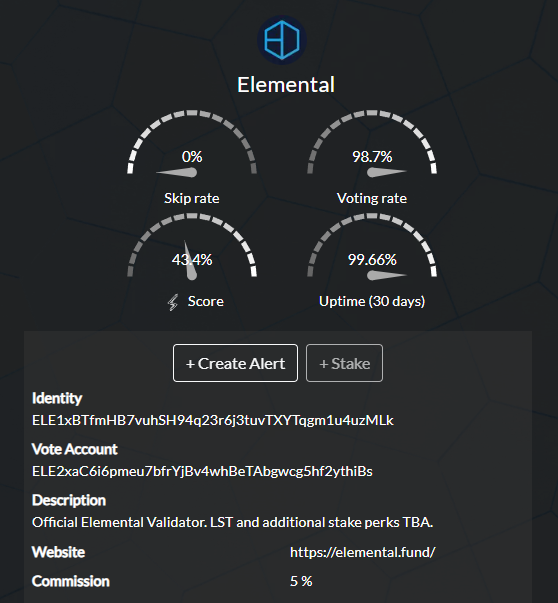Click the 5 % commission value
Image resolution: width=558 pixels, height=603 pixels.
301,581
